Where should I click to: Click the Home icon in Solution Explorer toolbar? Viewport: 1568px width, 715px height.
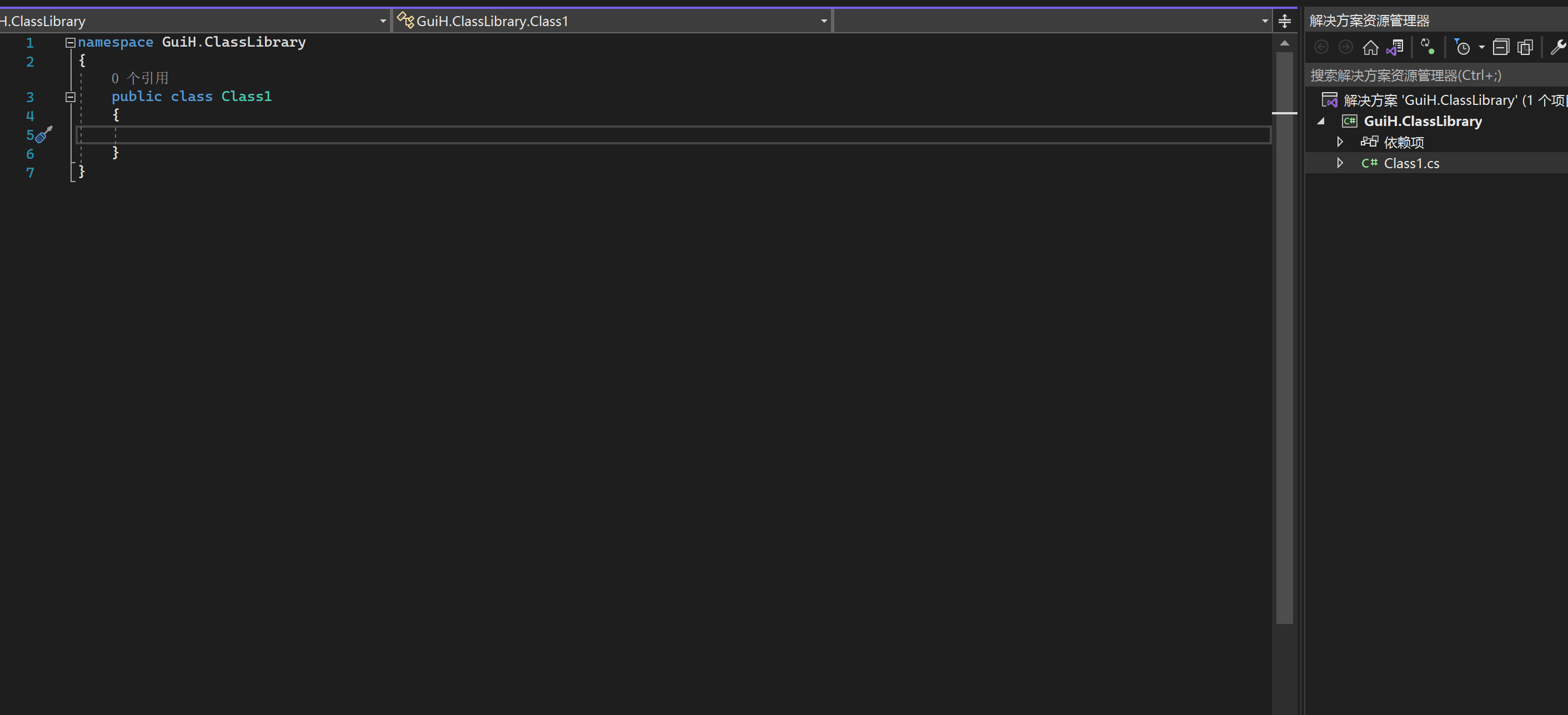pos(1371,48)
